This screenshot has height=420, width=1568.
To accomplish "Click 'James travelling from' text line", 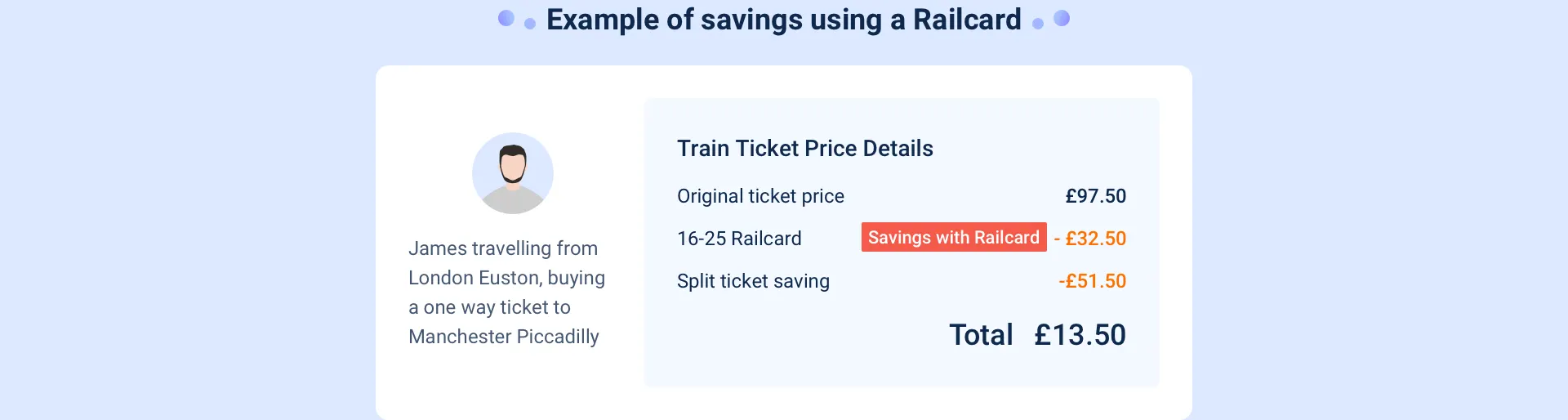I will click(x=503, y=248).
